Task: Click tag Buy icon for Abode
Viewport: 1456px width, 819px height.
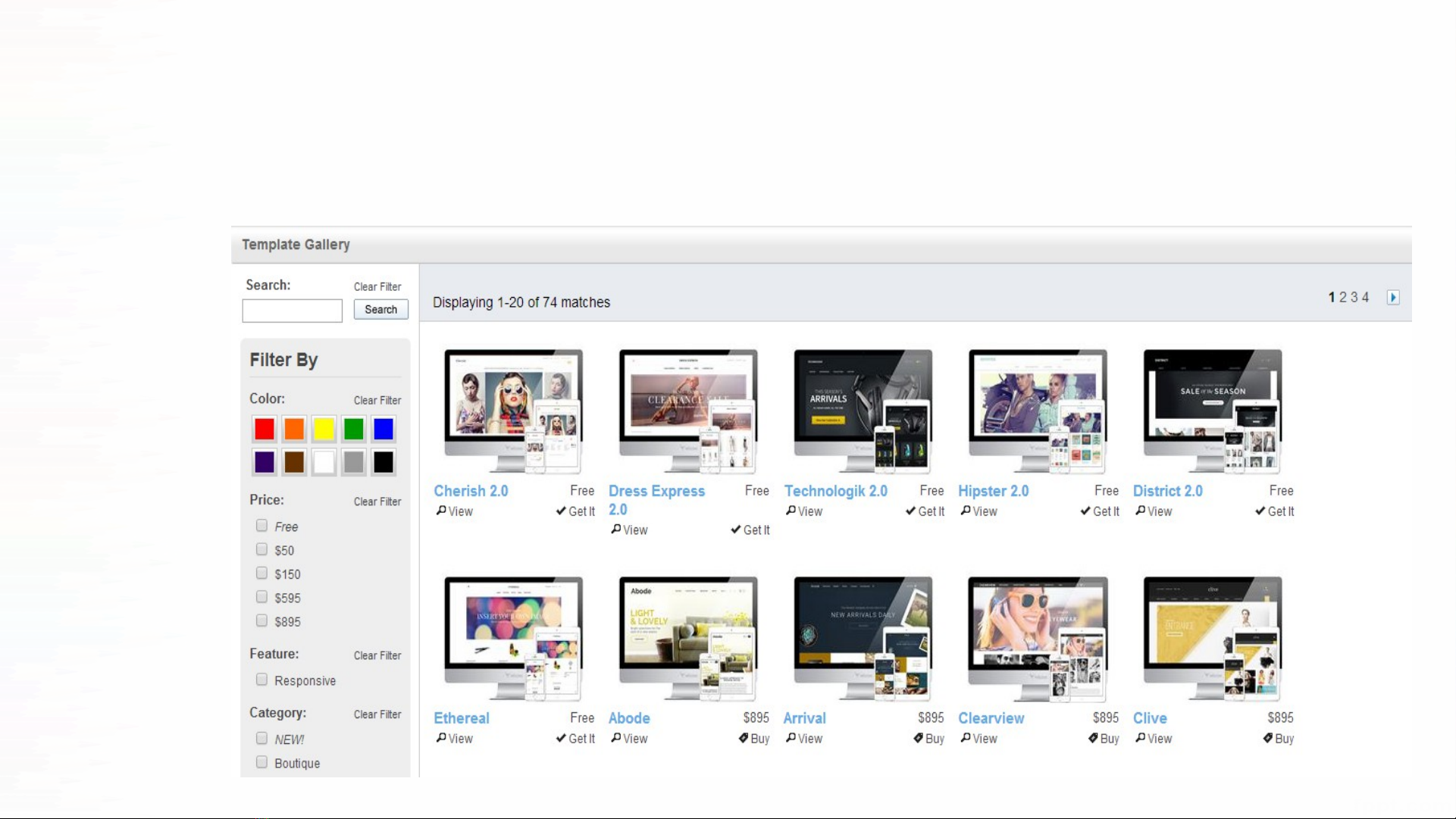Action: pos(744,738)
